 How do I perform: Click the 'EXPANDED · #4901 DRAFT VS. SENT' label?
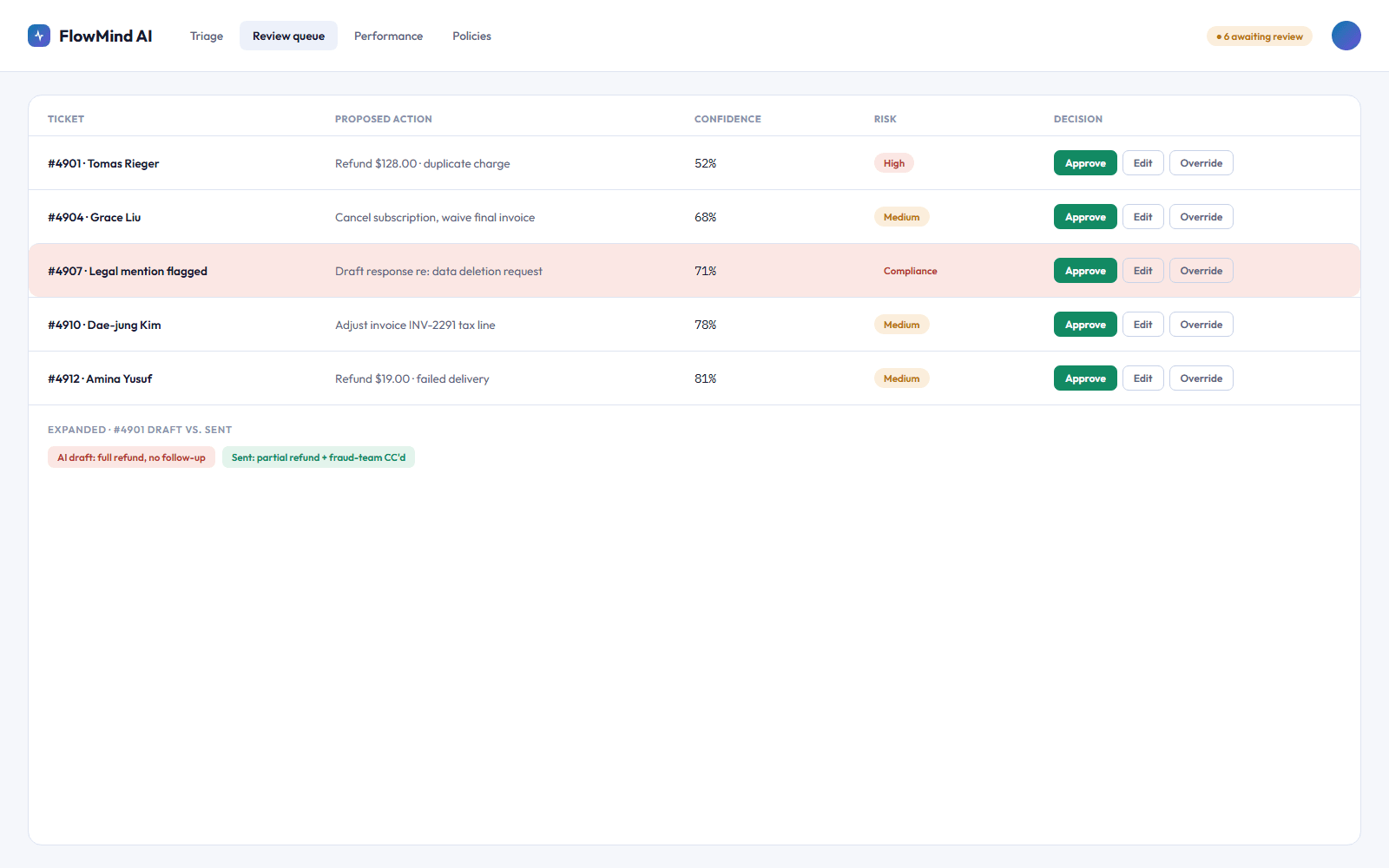[140, 430]
